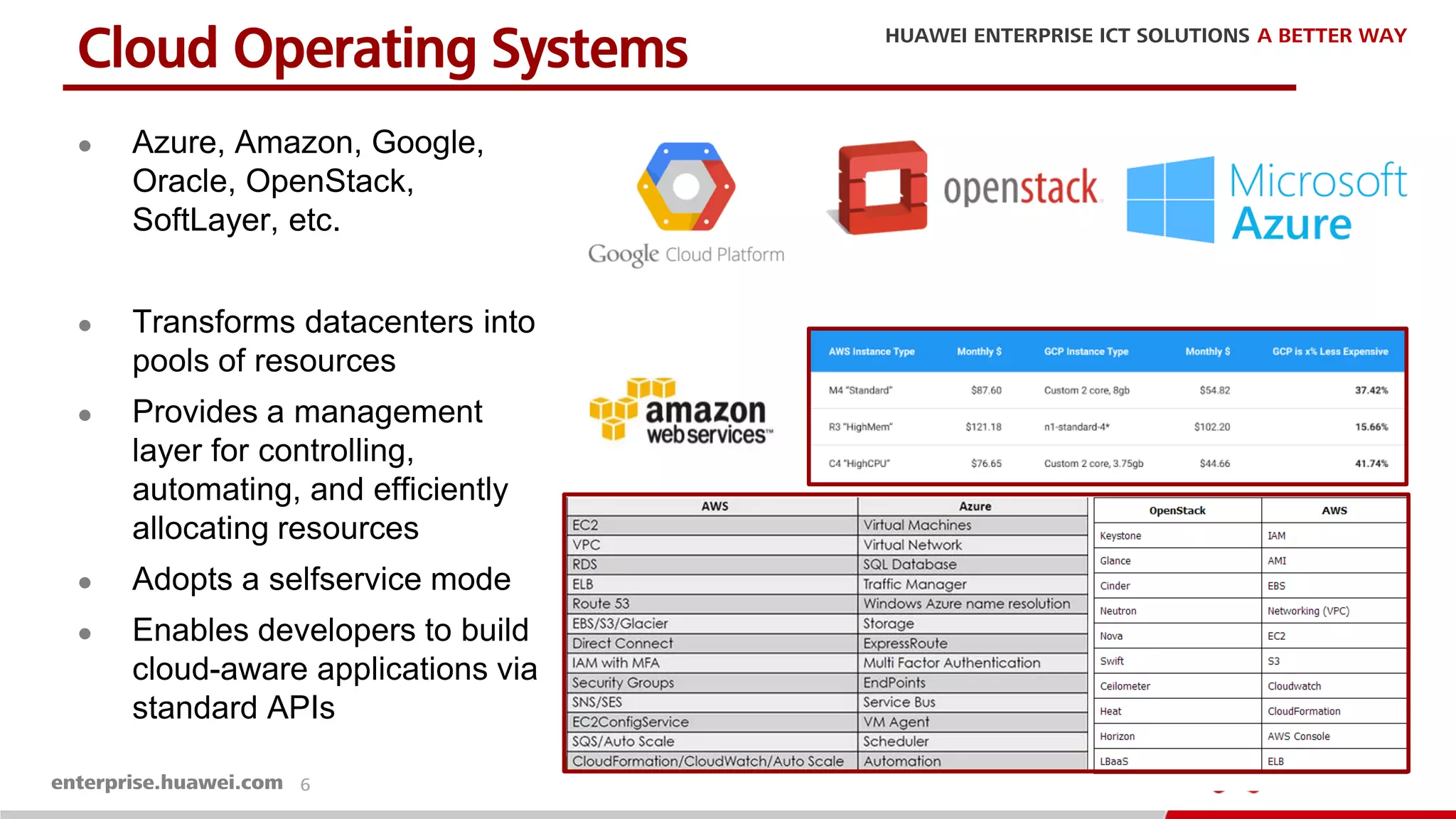
Task: Click the 'Ceilometer' OpenStack cell
Action: [x=1178, y=686]
